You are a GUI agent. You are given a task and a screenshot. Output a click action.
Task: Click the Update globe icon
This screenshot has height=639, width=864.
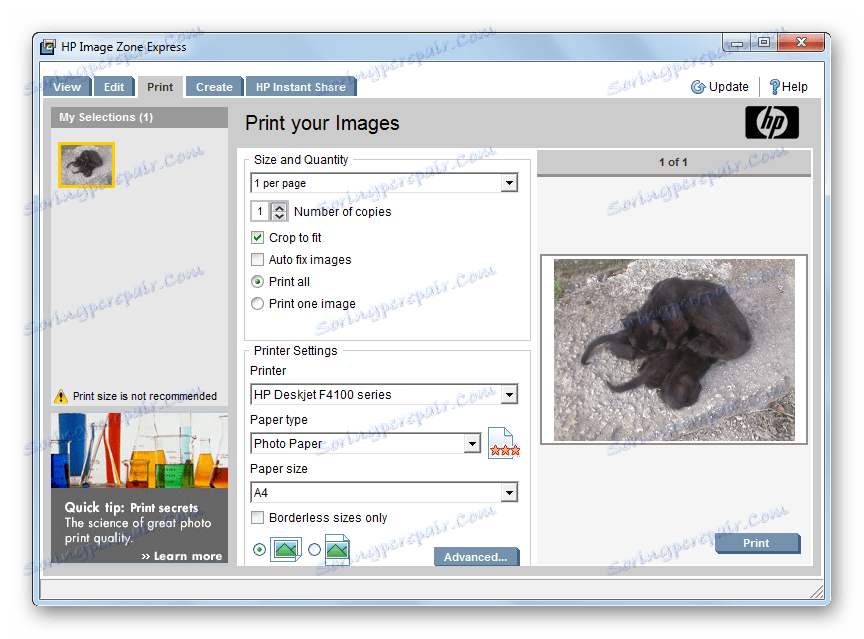pos(698,87)
